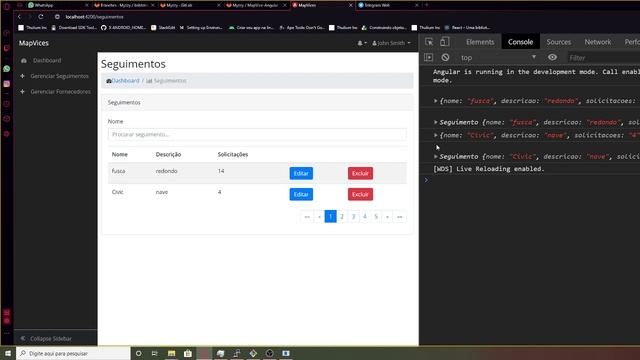Expand the Seguimento Civic log entry

pyautogui.click(x=436, y=156)
